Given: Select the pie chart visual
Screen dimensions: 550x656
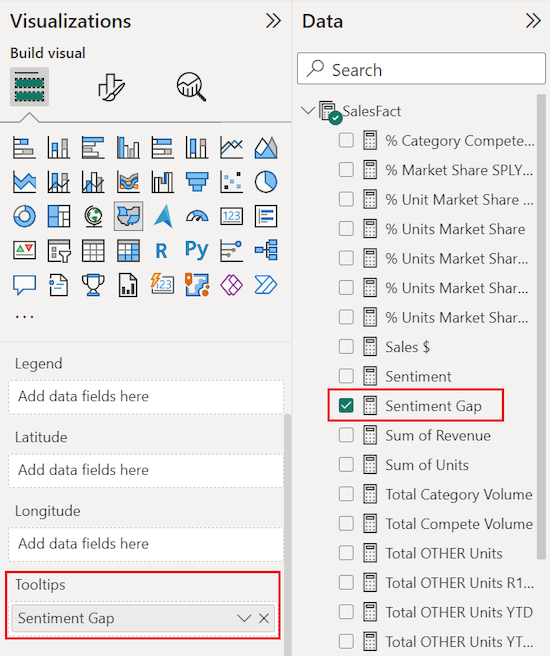Looking at the screenshot, I should click(266, 182).
